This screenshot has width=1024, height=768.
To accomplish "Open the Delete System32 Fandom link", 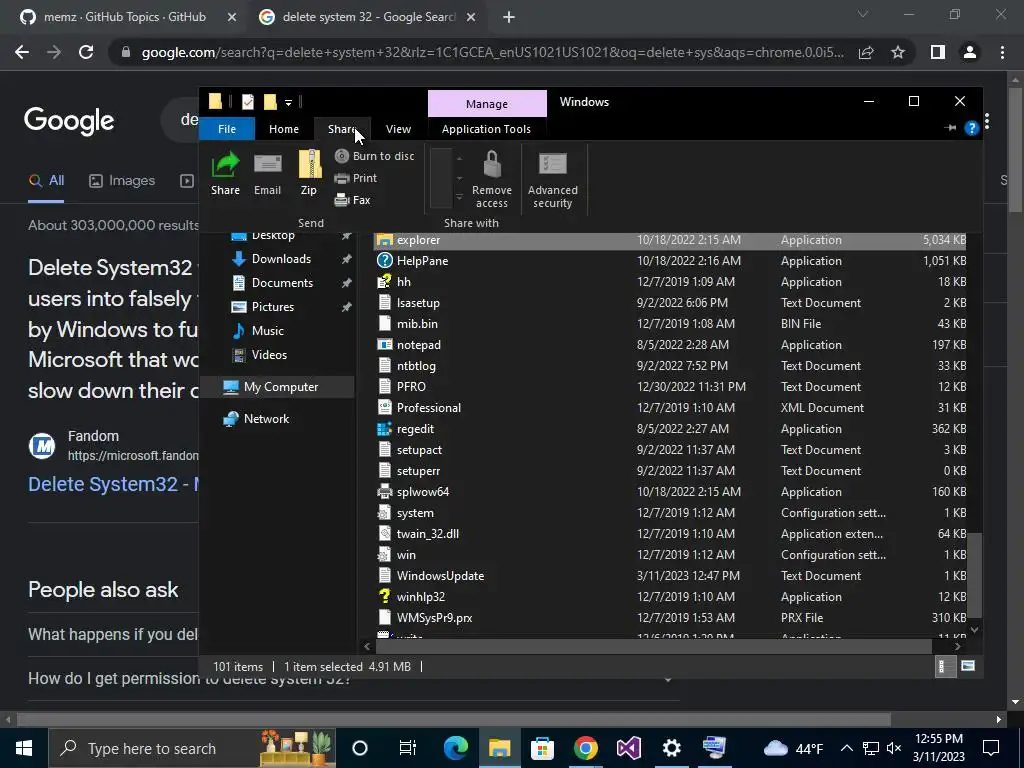I will (x=113, y=485).
